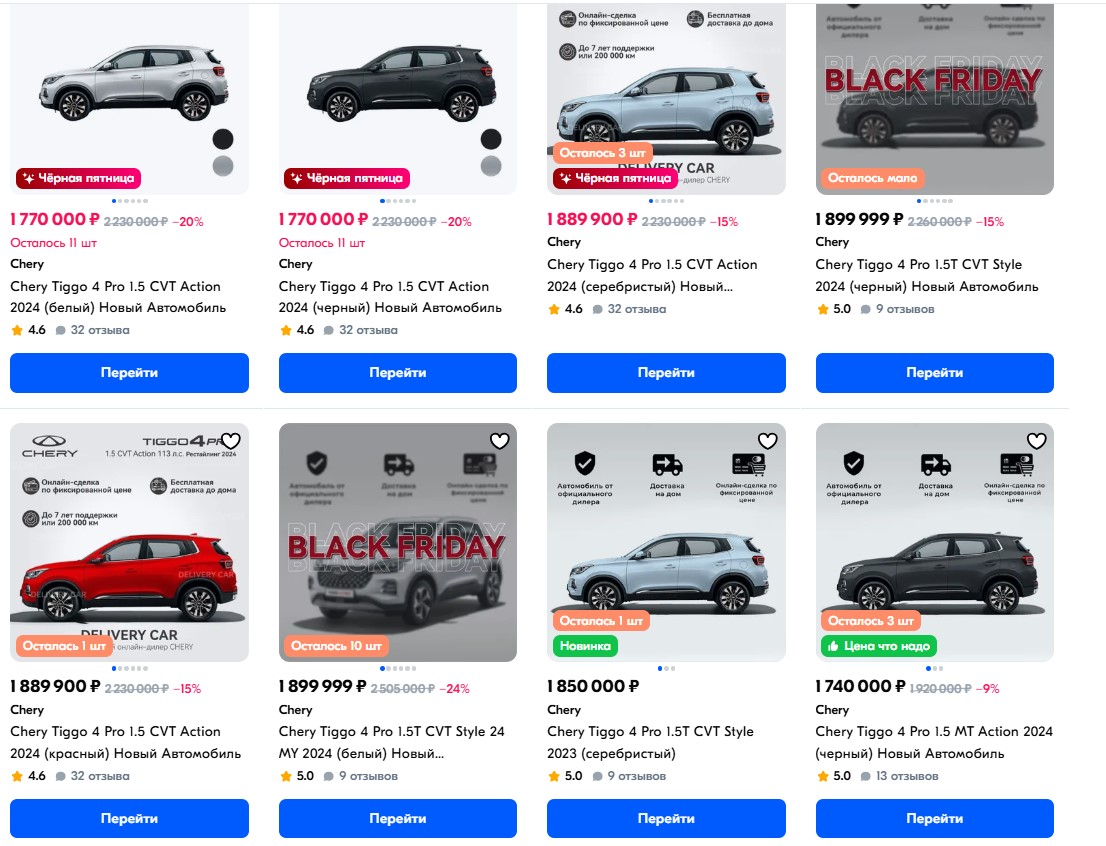Click Перейти for white Tiggo at 1 770 000 ₽
The height and width of the screenshot is (846, 1106).
(129, 373)
